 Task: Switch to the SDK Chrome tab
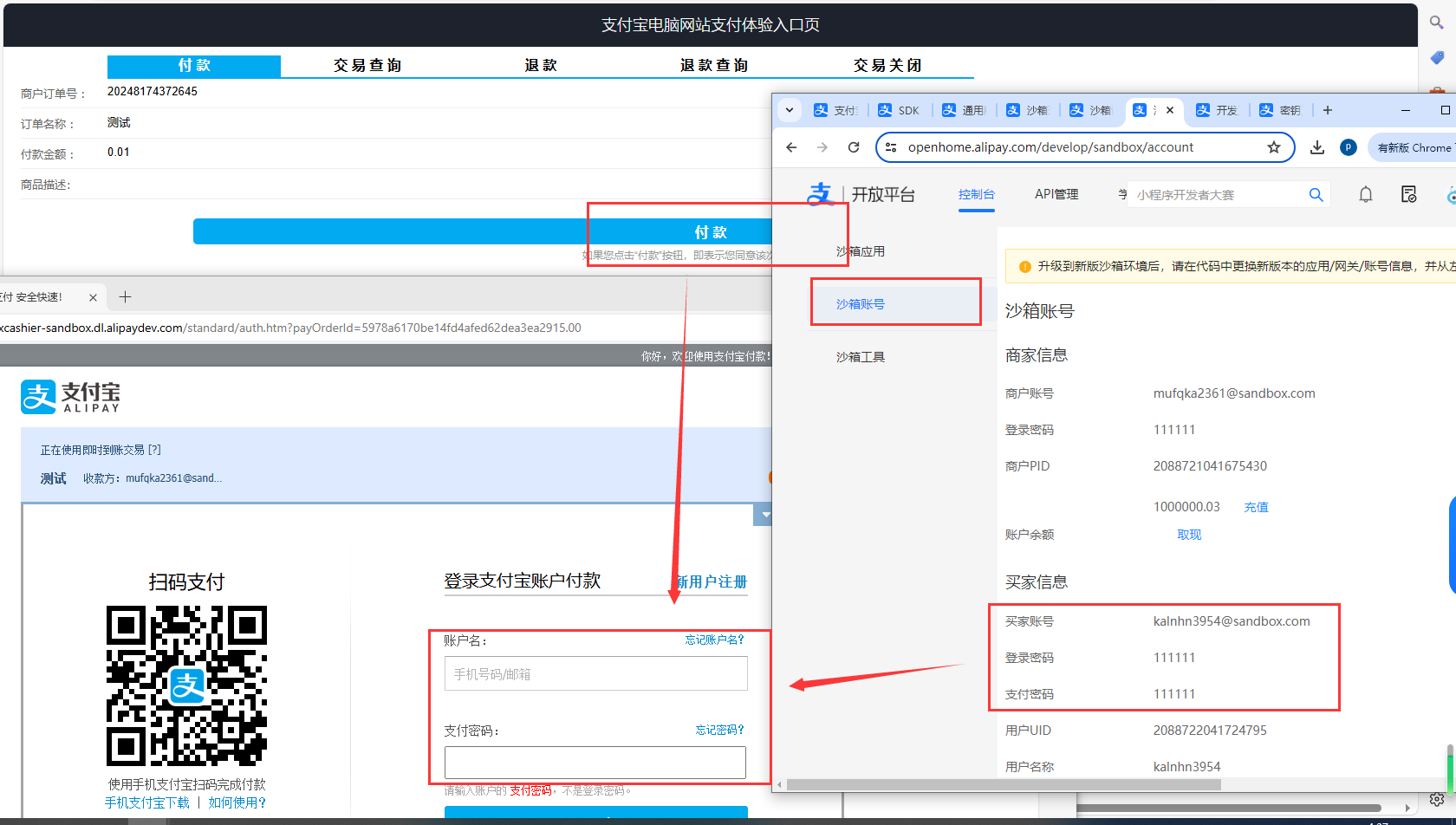[899, 110]
